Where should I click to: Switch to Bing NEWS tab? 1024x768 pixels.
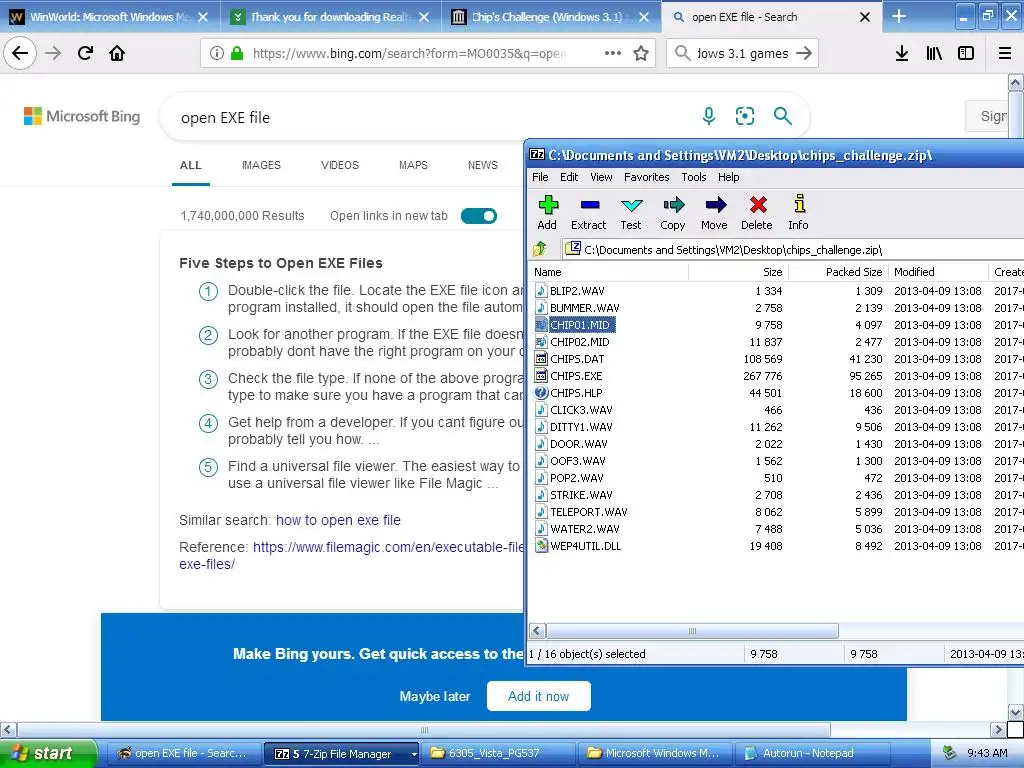483,165
